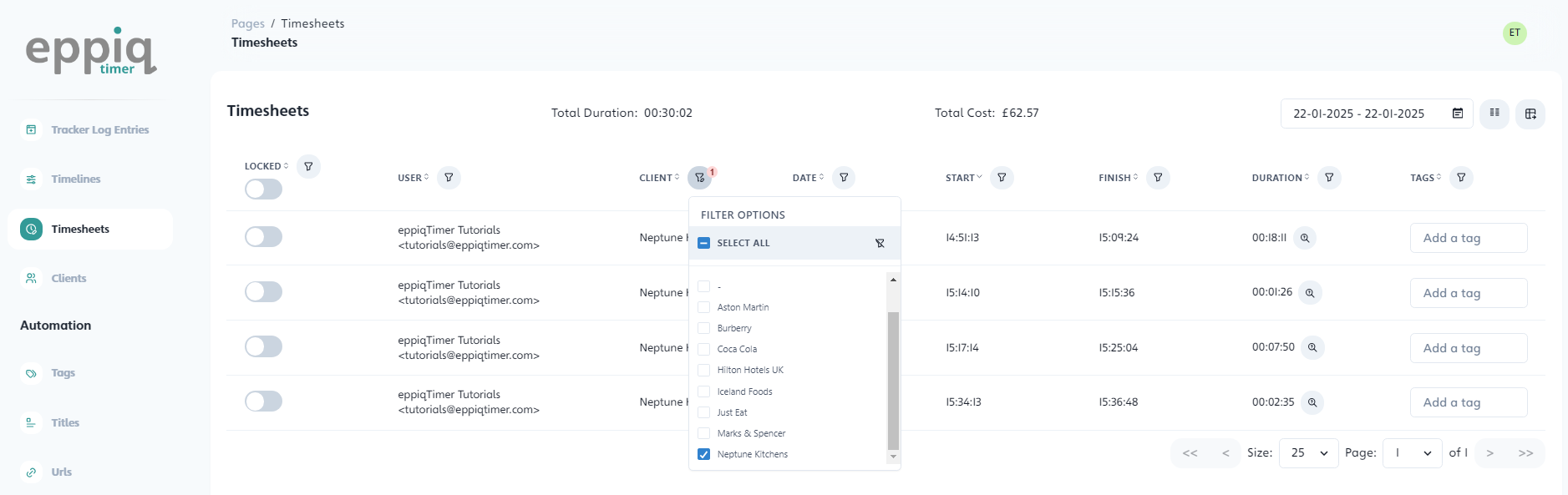Sort by the DURATION column header
The height and width of the screenshot is (495, 1568).
(x=1280, y=178)
